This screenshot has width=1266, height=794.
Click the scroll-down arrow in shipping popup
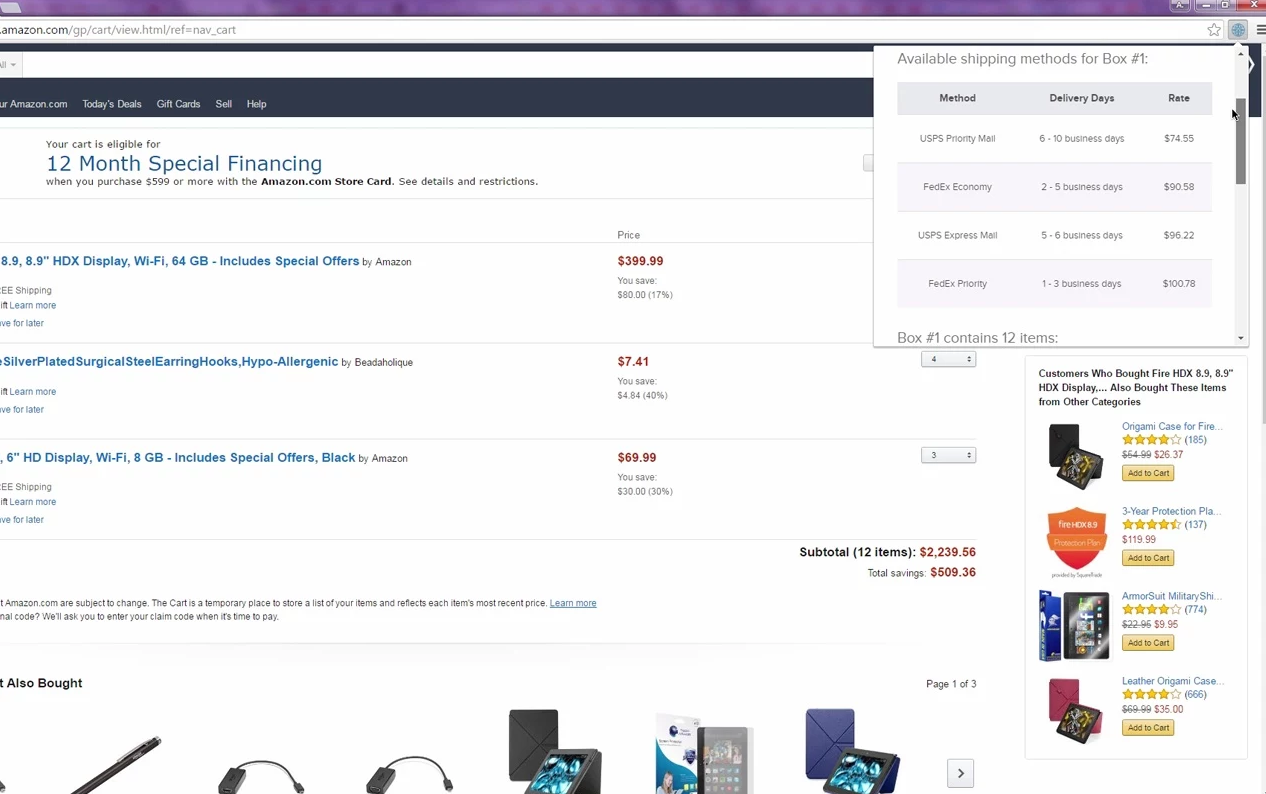tap(1240, 337)
